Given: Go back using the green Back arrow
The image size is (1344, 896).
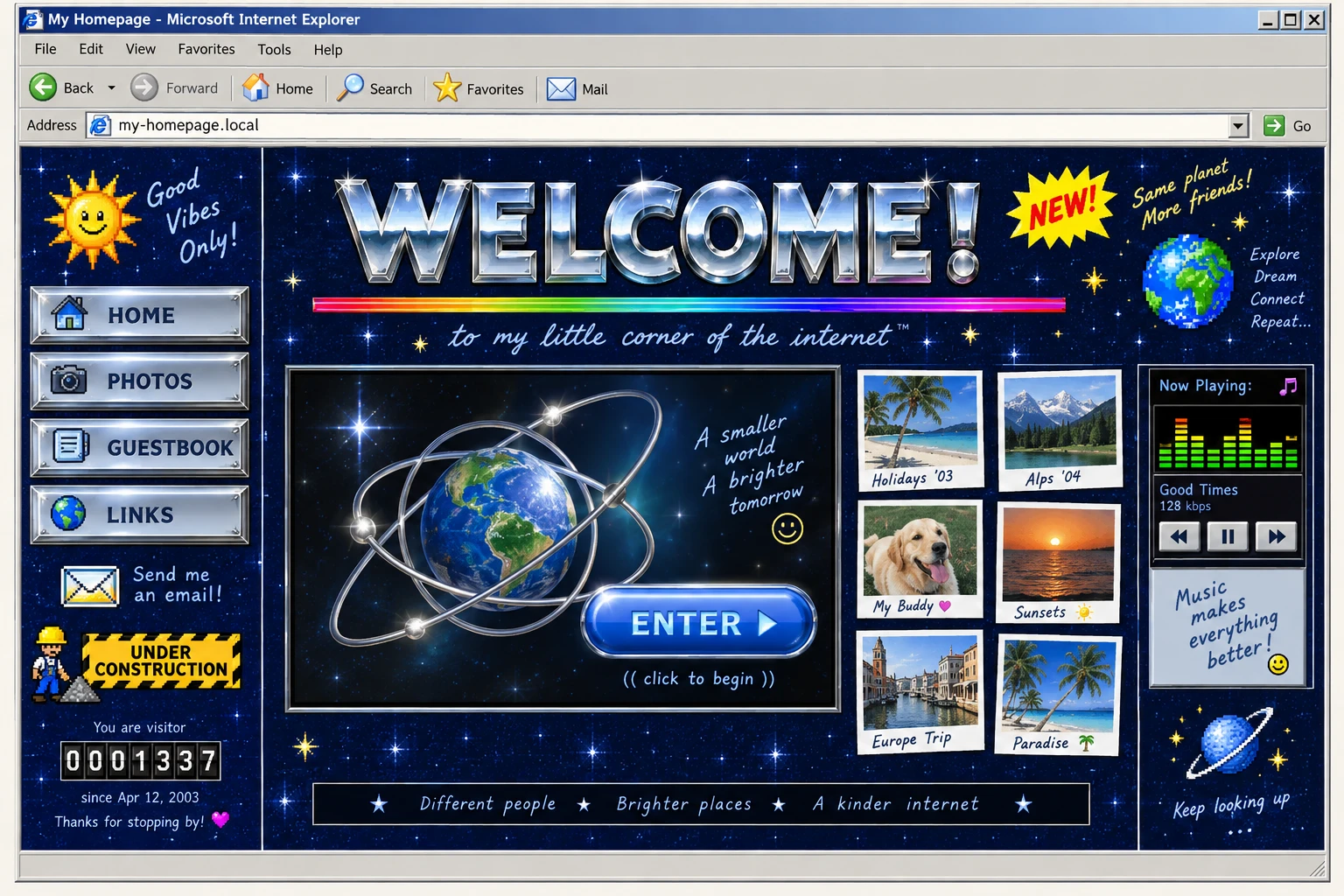Looking at the screenshot, I should (43, 87).
